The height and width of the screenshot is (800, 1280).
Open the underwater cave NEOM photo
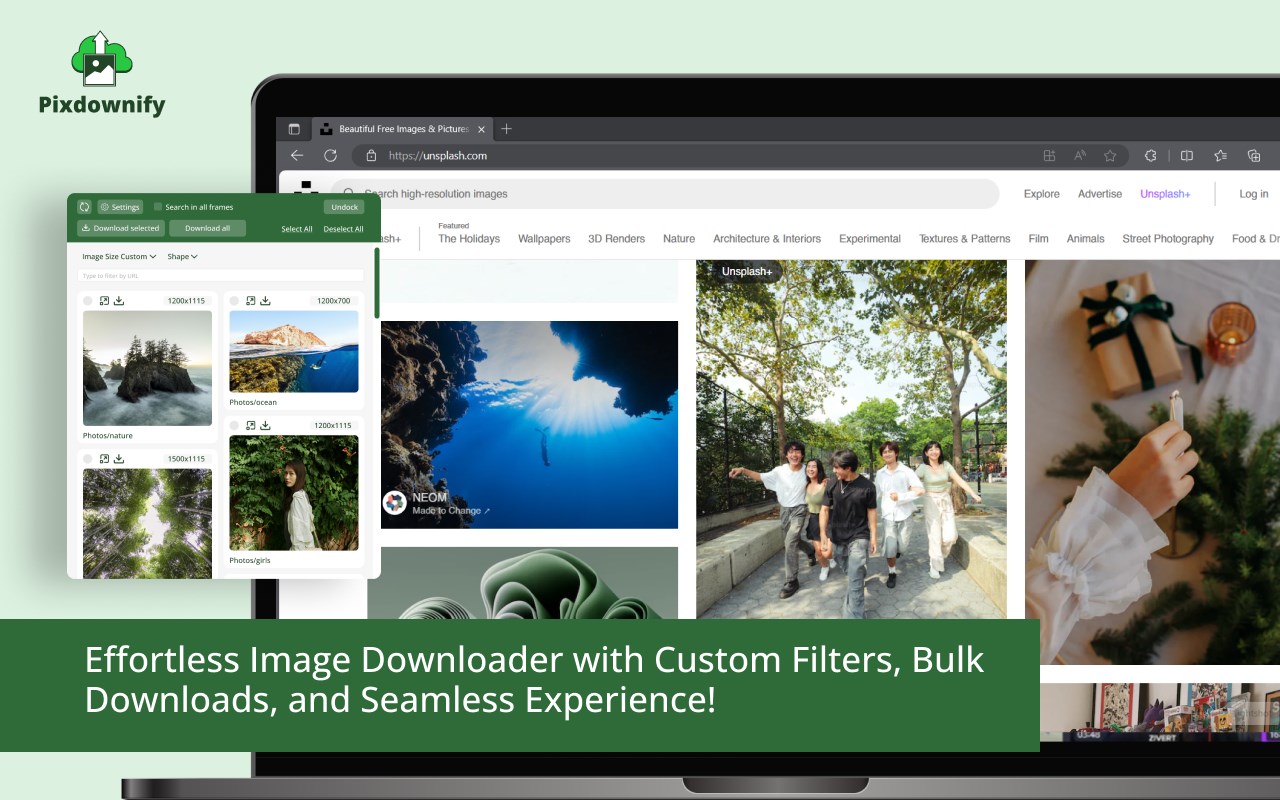[x=529, y=424]
